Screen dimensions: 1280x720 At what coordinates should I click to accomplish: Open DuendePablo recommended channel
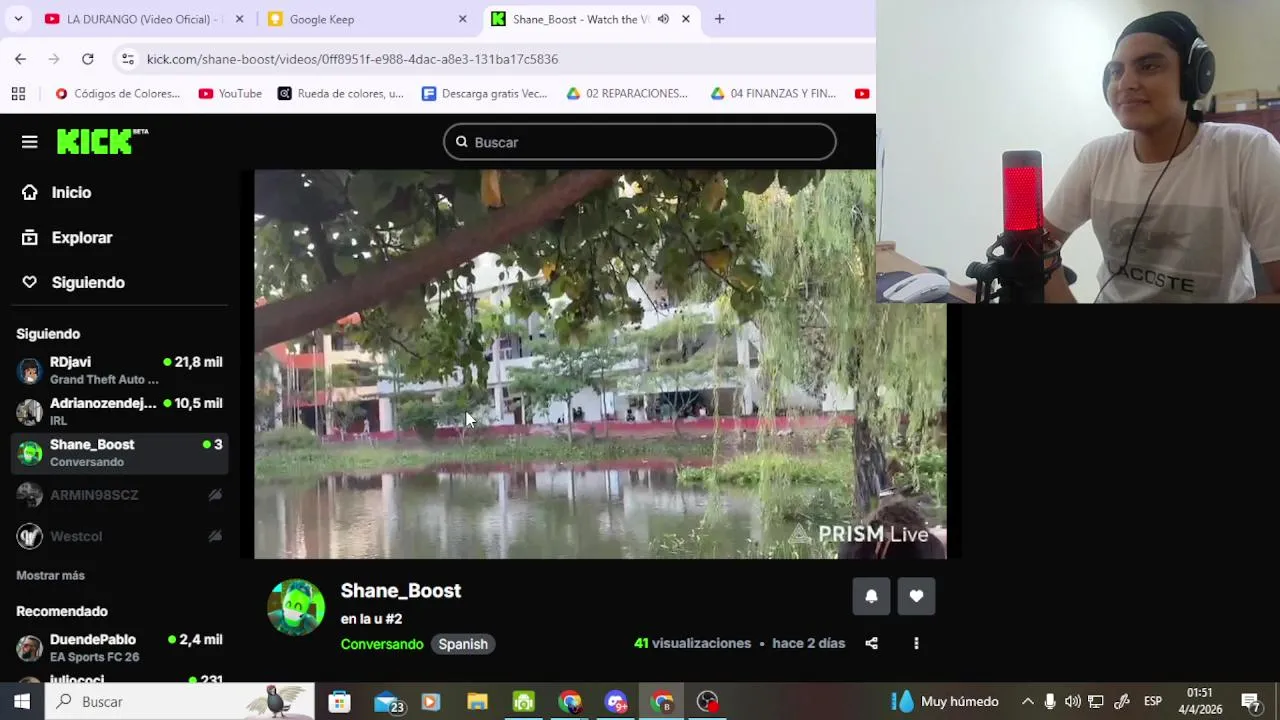click(119, 647)
